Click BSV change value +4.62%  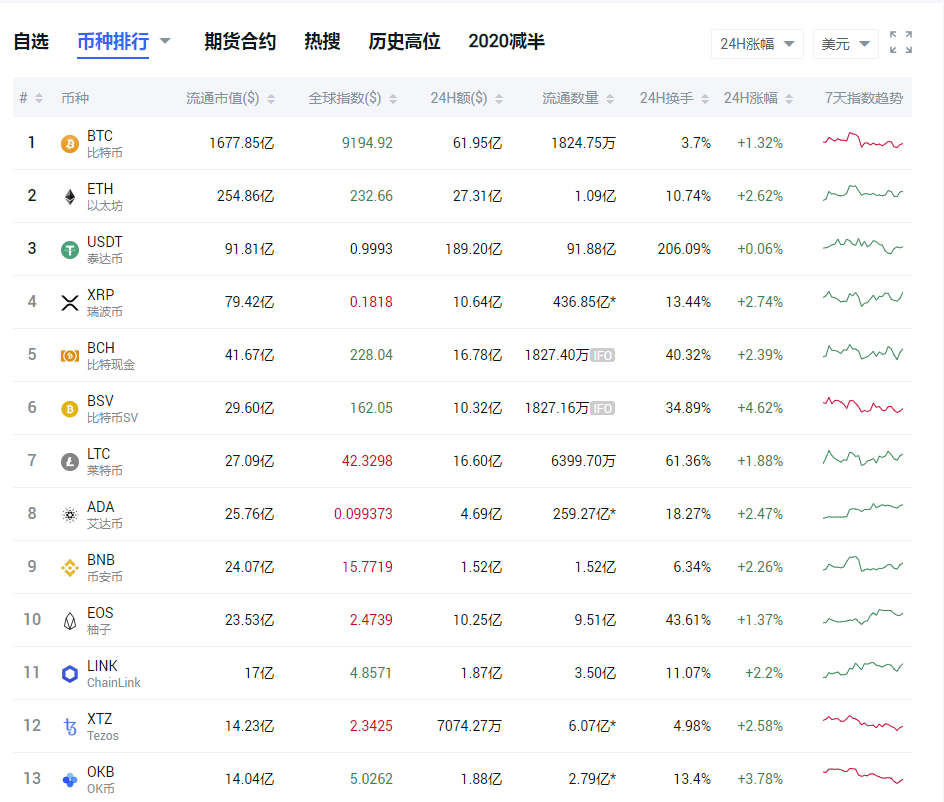(760, 408)
